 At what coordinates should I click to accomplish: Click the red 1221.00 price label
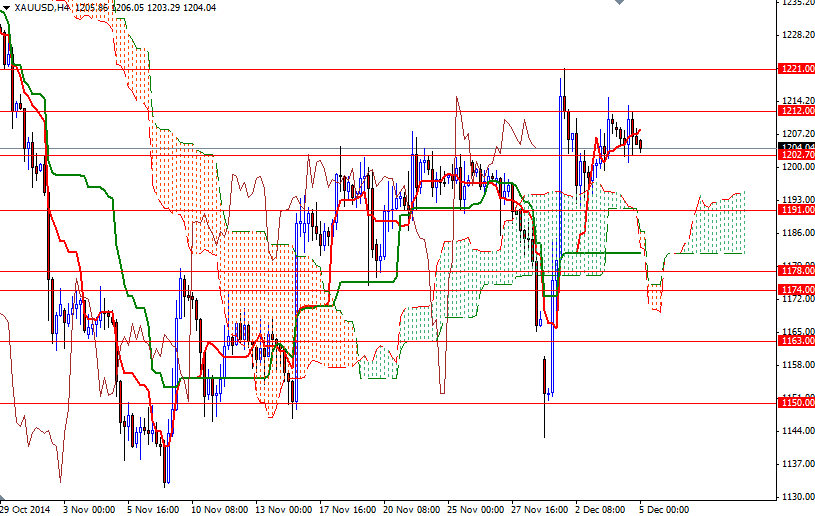click(795, 69)
